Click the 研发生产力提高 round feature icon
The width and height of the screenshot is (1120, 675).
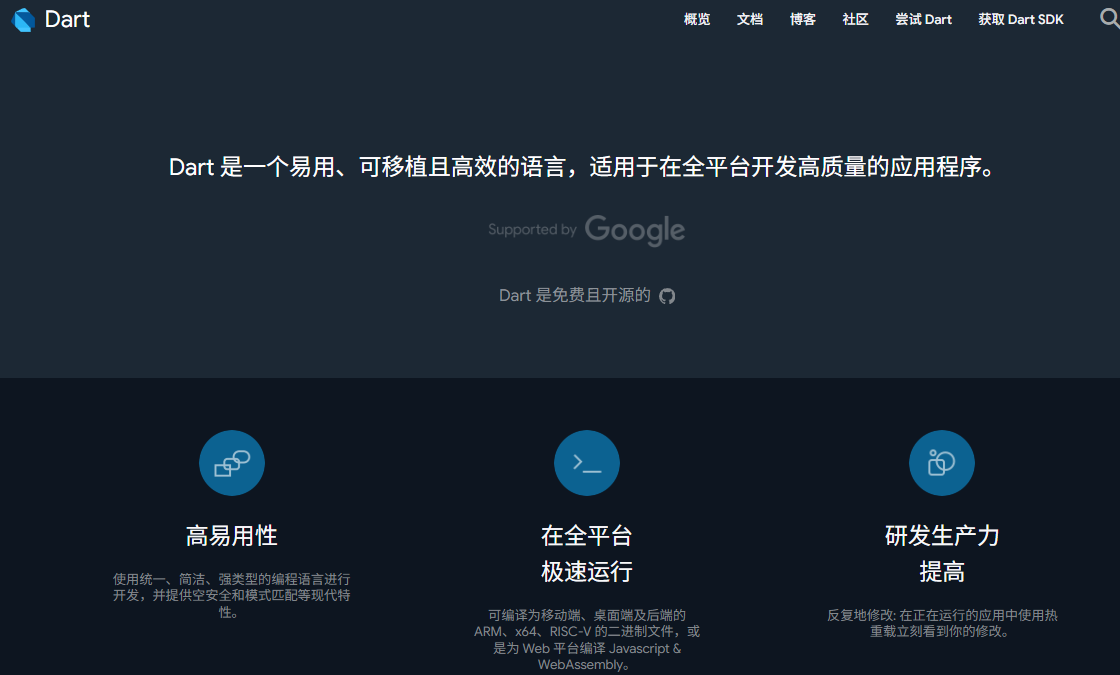pyautogui.click(x=941, y=463)
